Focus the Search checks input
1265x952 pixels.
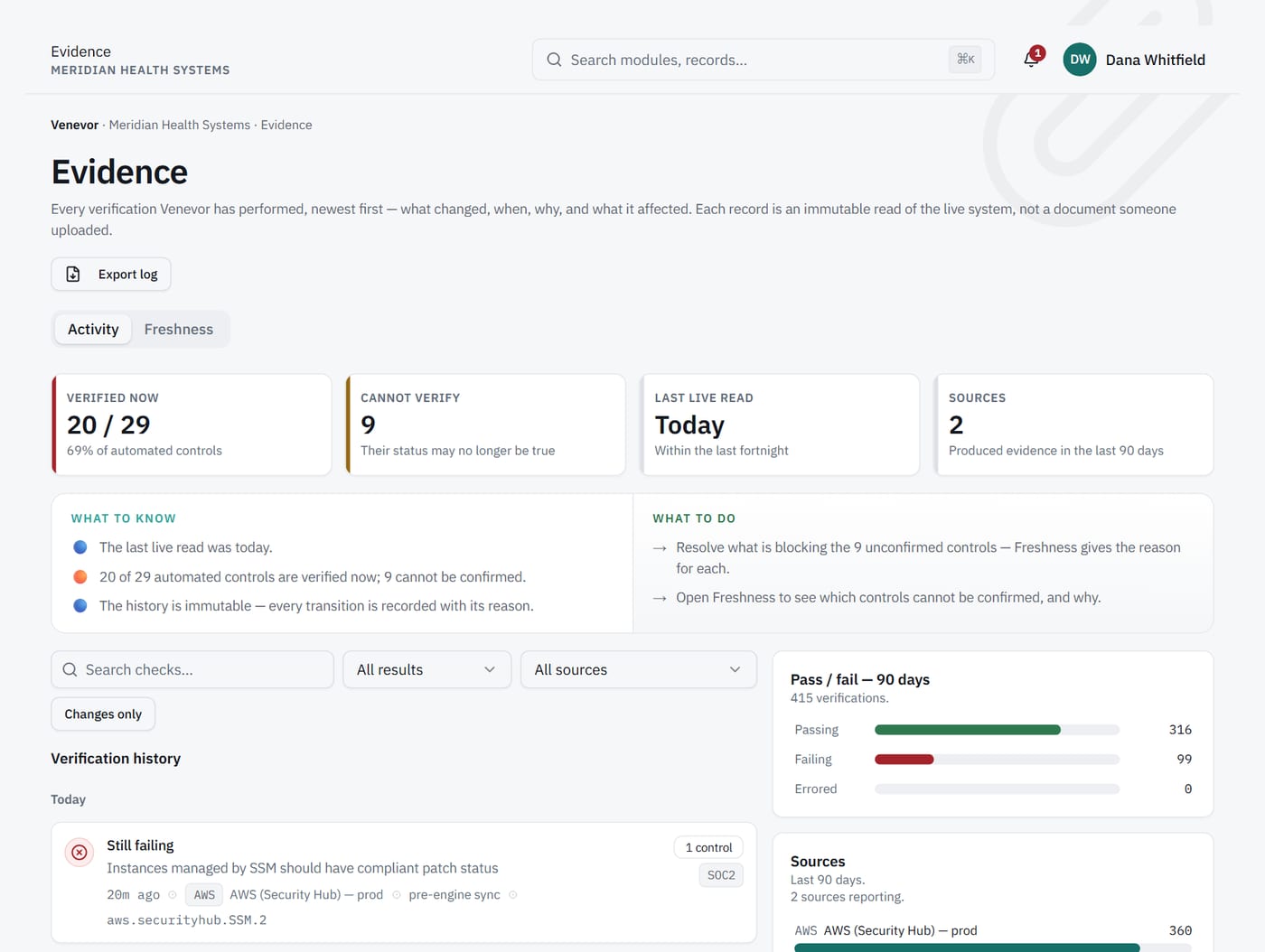point(192,669)
